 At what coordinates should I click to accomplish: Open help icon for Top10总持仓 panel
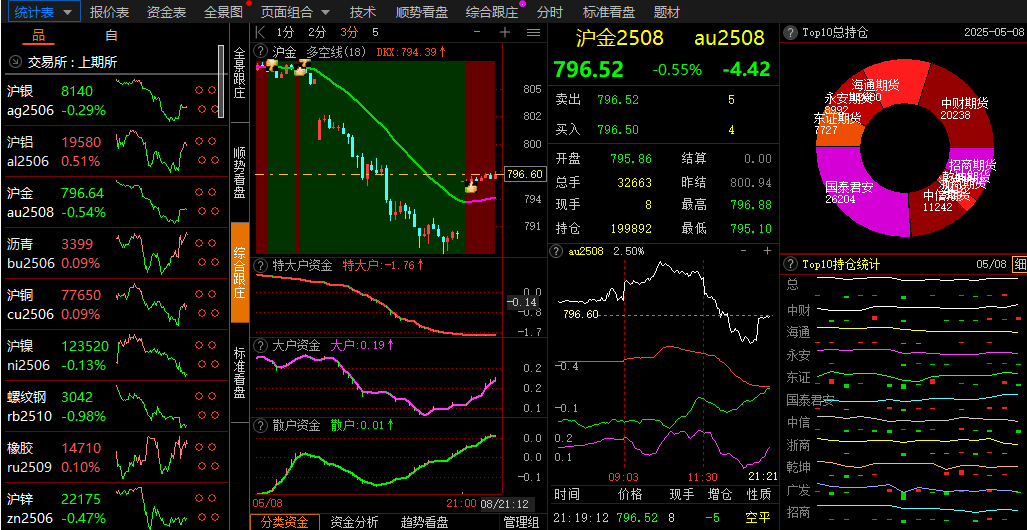(x=790, y=32)
